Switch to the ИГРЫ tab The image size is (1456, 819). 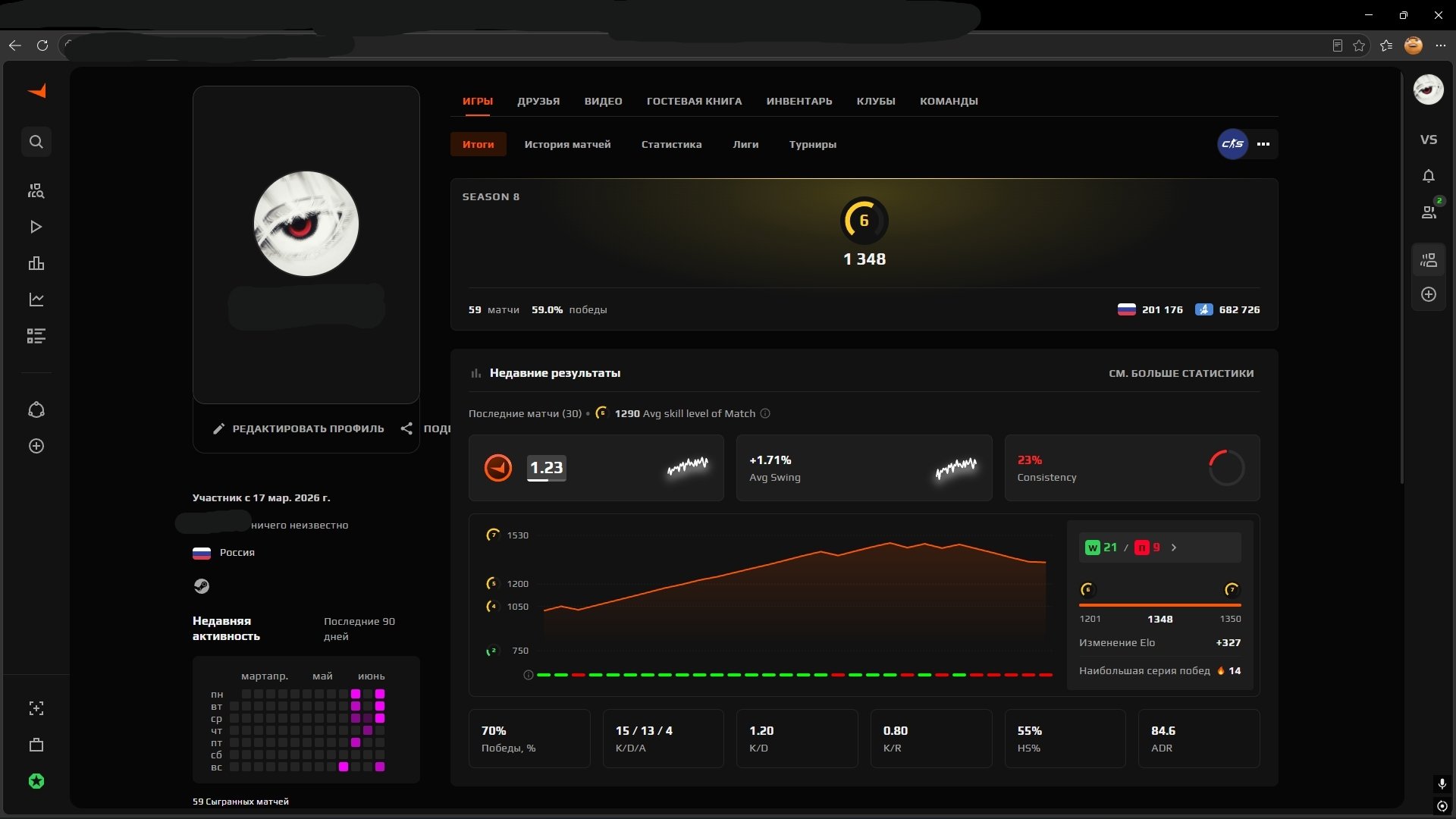tap(478, 101)
